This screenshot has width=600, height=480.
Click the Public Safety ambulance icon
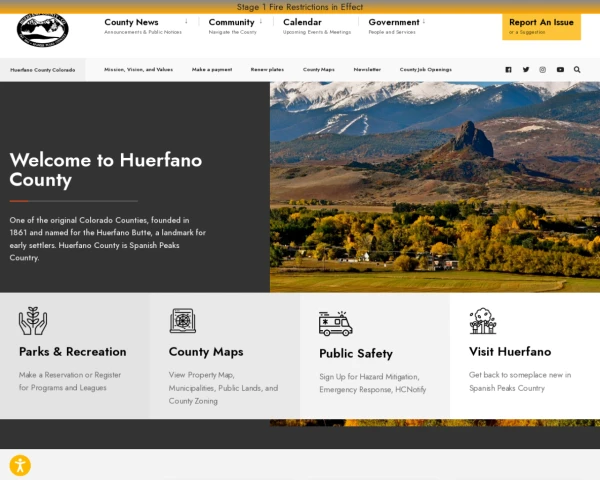click(336, 323)
